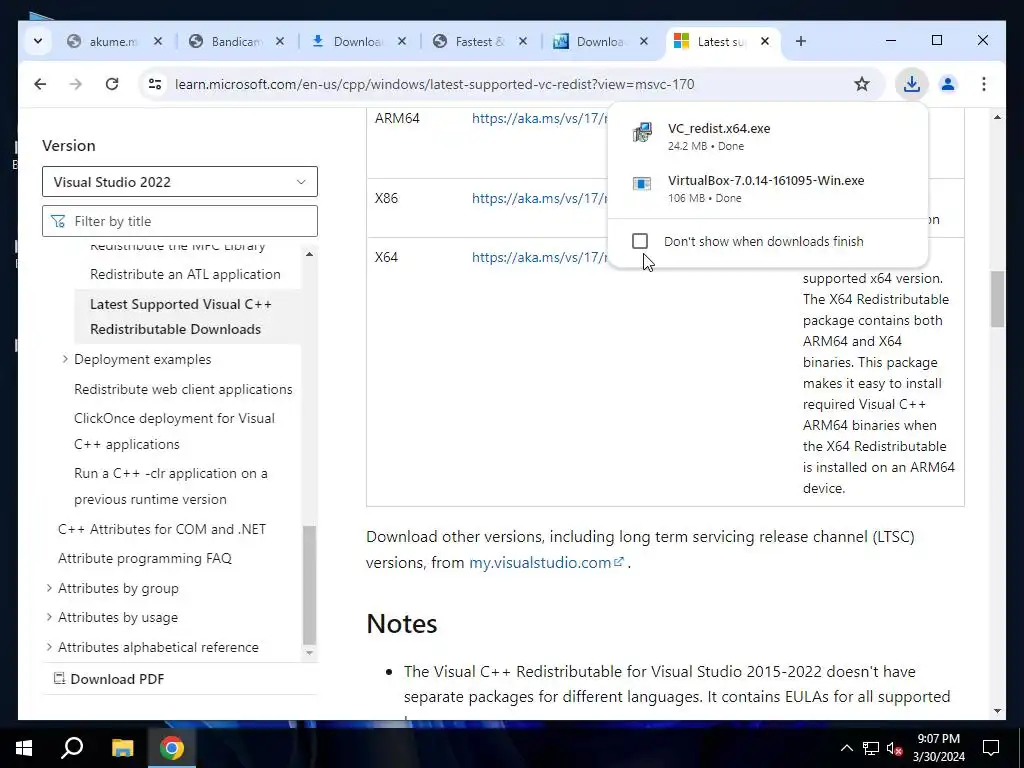The width and height of the screenshot is (1024, 768).
Task: Click the browser back arrow
Action: [40, 84]
